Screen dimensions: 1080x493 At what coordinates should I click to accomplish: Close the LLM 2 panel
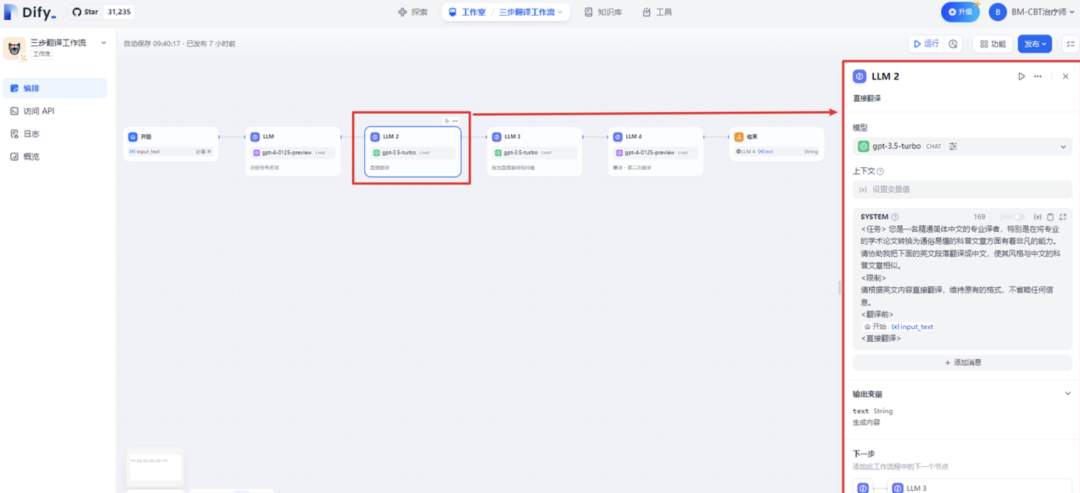click(x=1065, y=76)
